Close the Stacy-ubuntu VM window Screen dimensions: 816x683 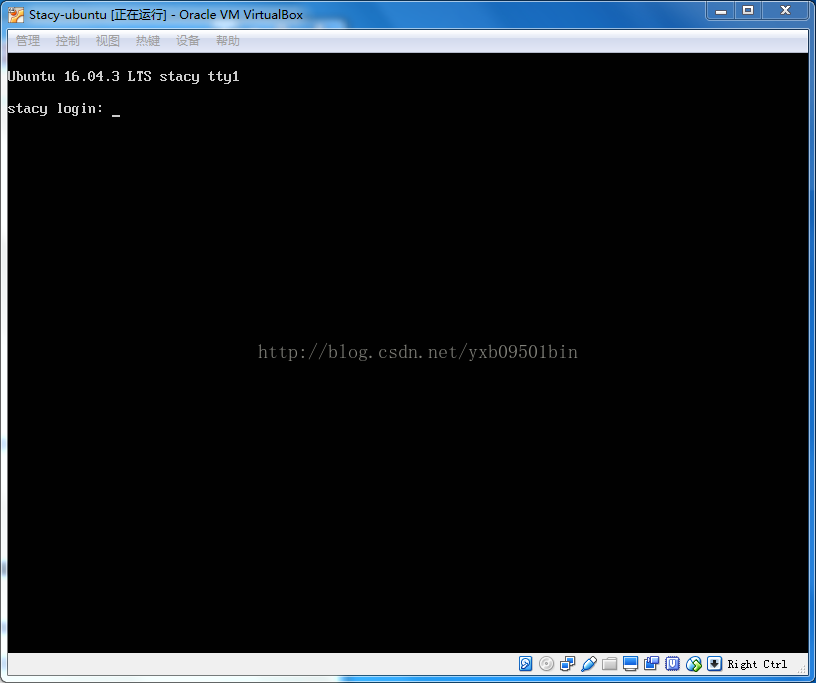[x=786, y=10]
